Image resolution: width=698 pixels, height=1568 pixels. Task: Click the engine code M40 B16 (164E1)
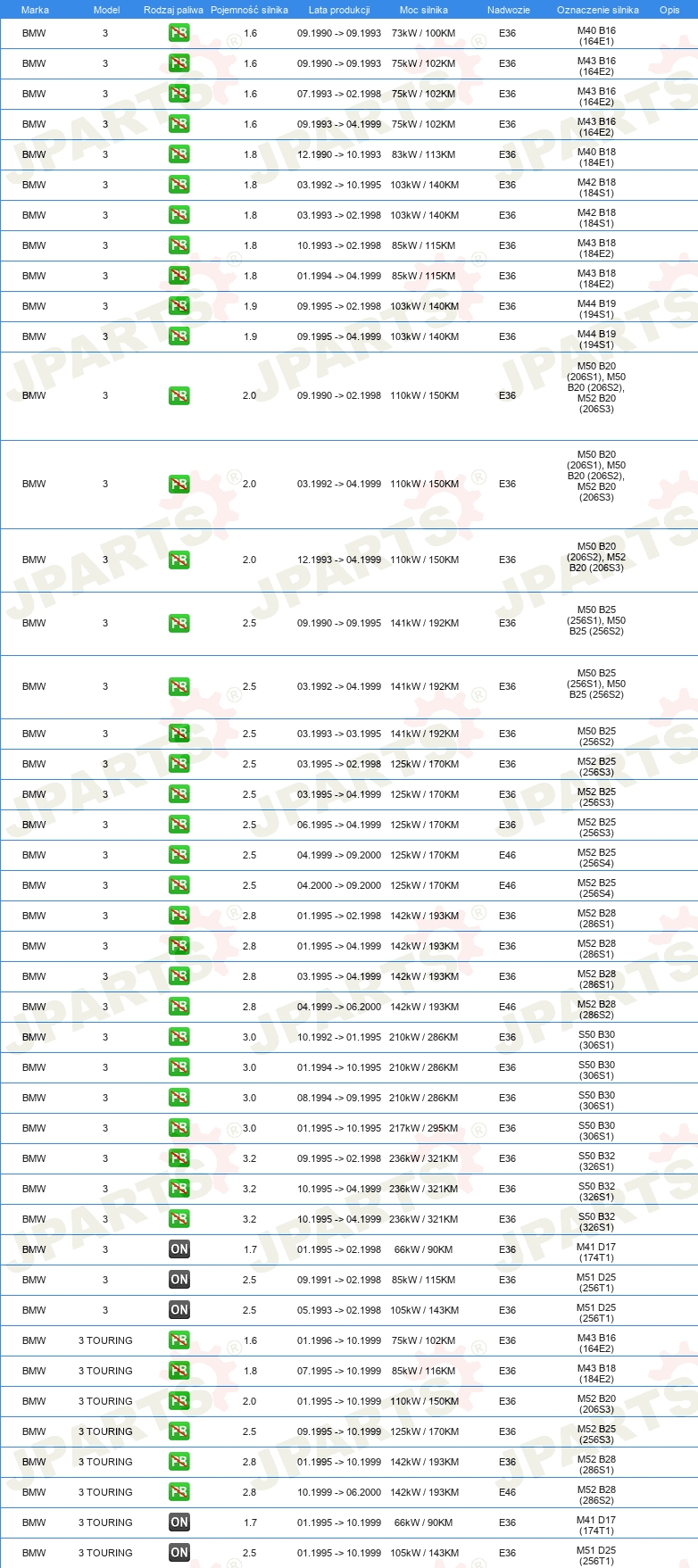pyautogui.click(x=596, y=36)
